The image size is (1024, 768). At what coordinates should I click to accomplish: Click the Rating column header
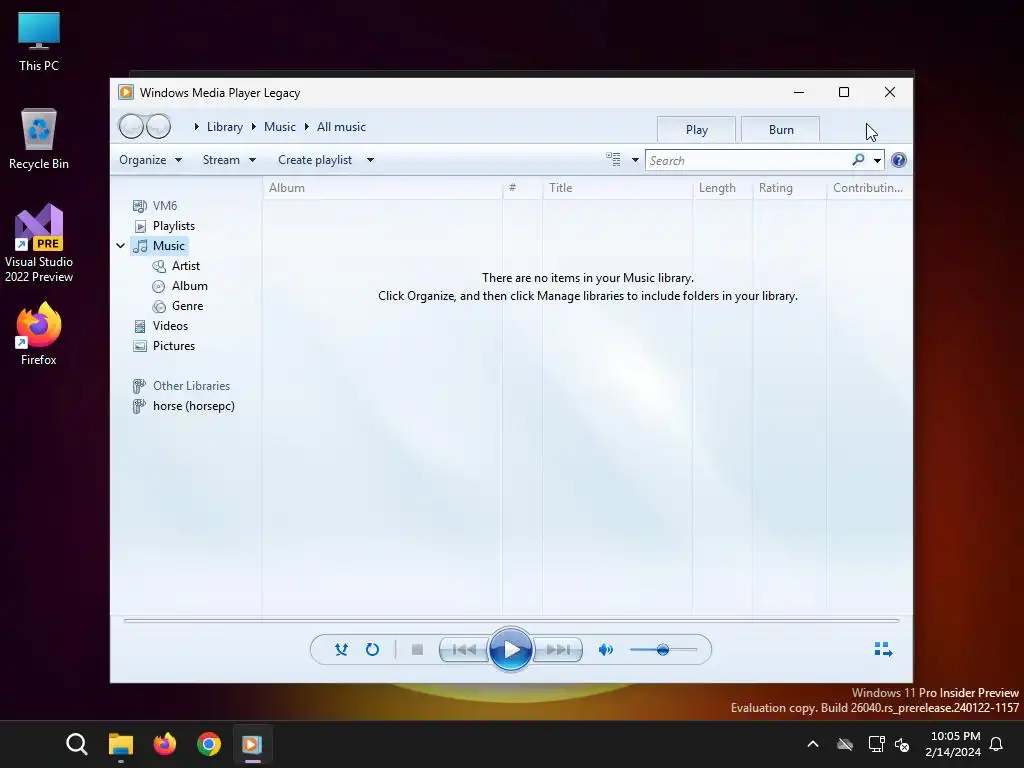[790, 188]
